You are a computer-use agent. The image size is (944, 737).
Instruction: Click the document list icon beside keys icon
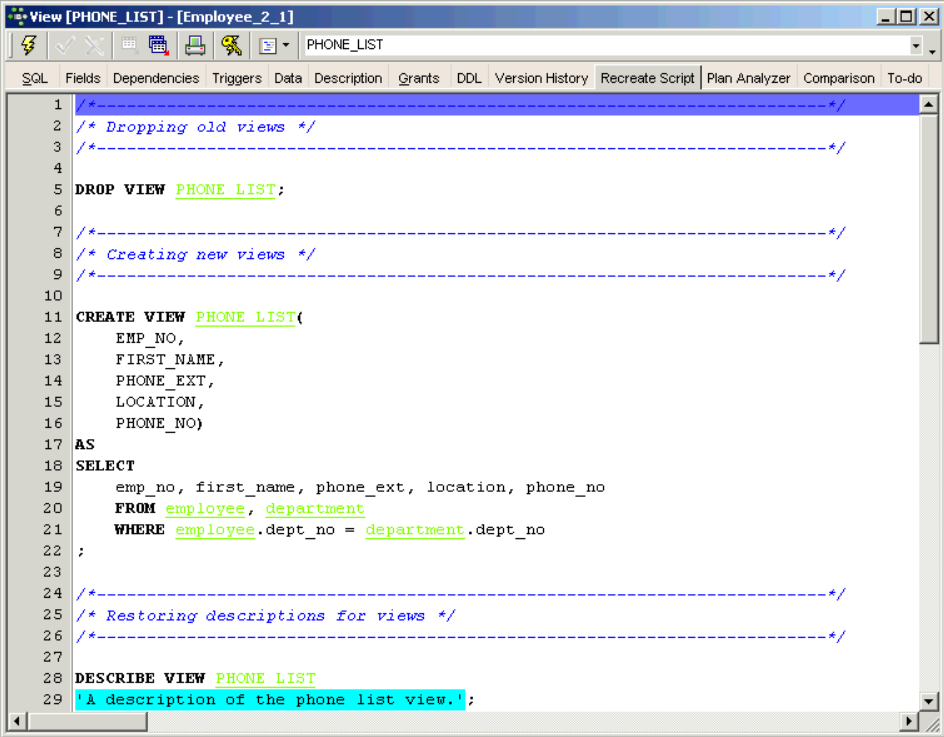coord(267,45)
